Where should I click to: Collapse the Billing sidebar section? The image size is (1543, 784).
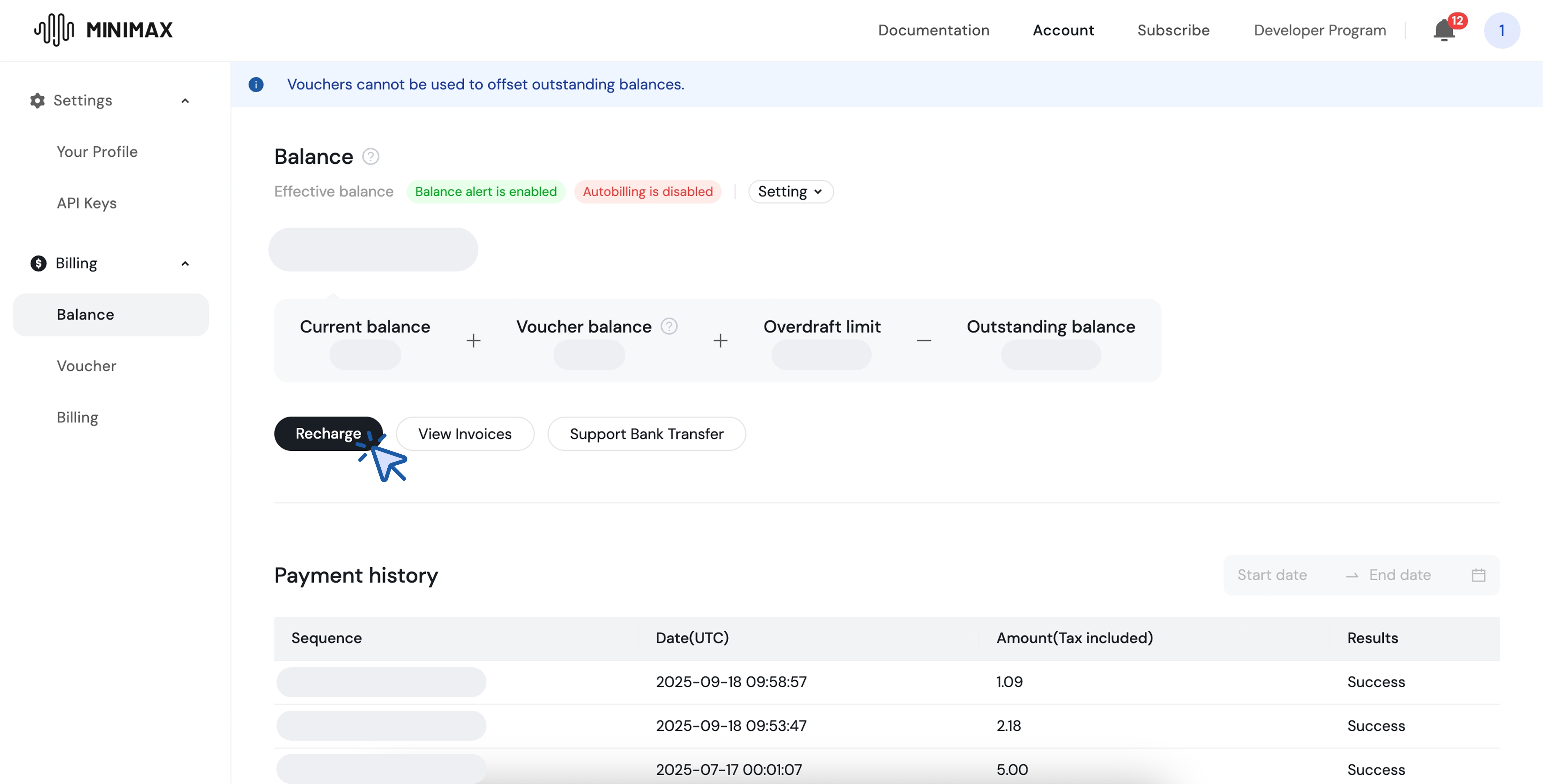tap(185, 263)
